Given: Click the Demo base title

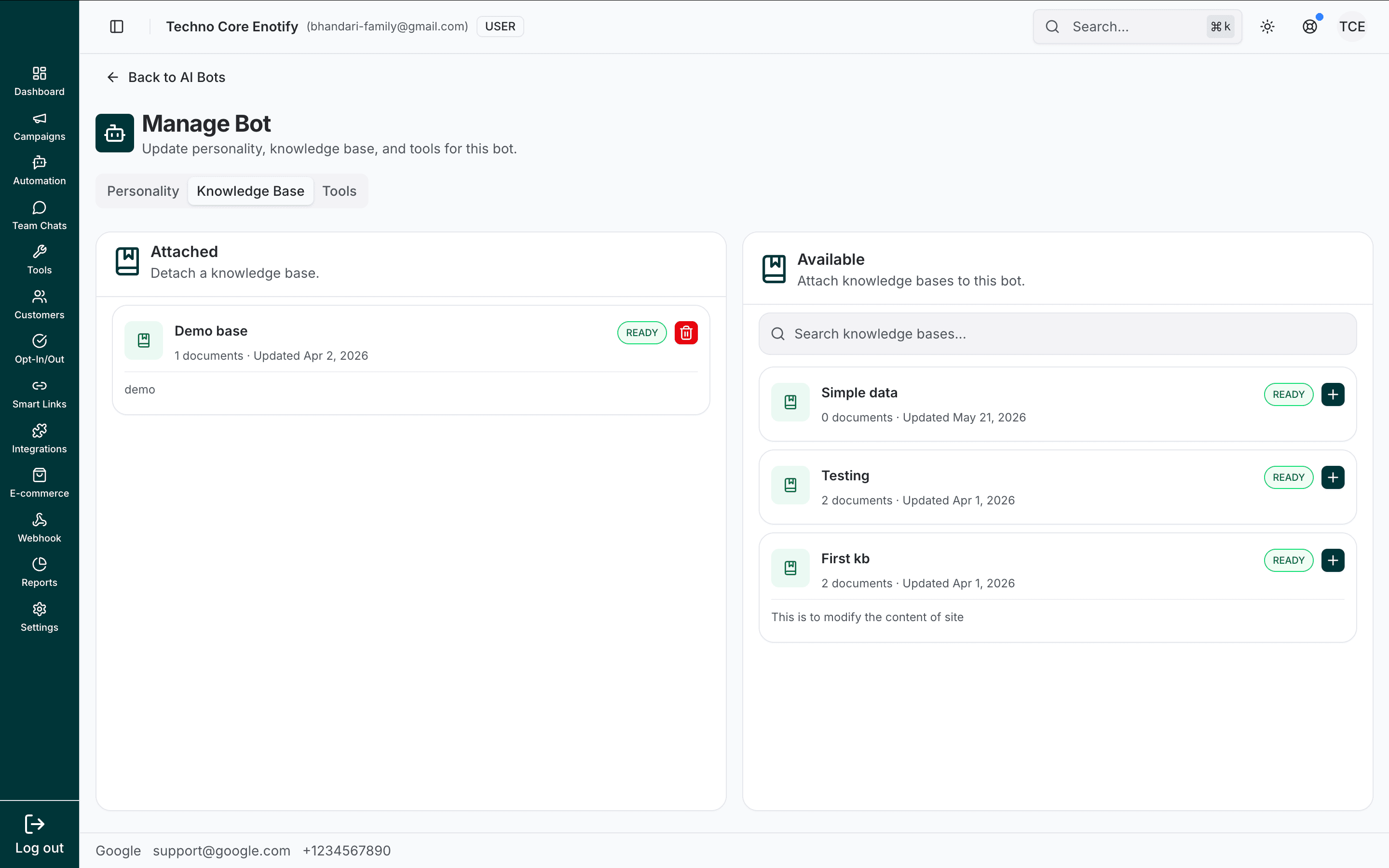Looking at the screenshot, I should click(211, 331).
